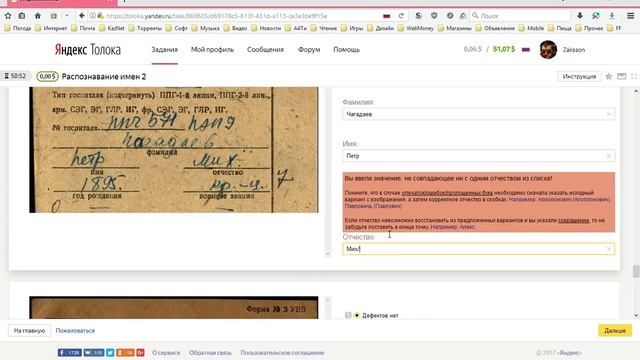Open the Музыка bookmarks folder

(x=206, y=28)
